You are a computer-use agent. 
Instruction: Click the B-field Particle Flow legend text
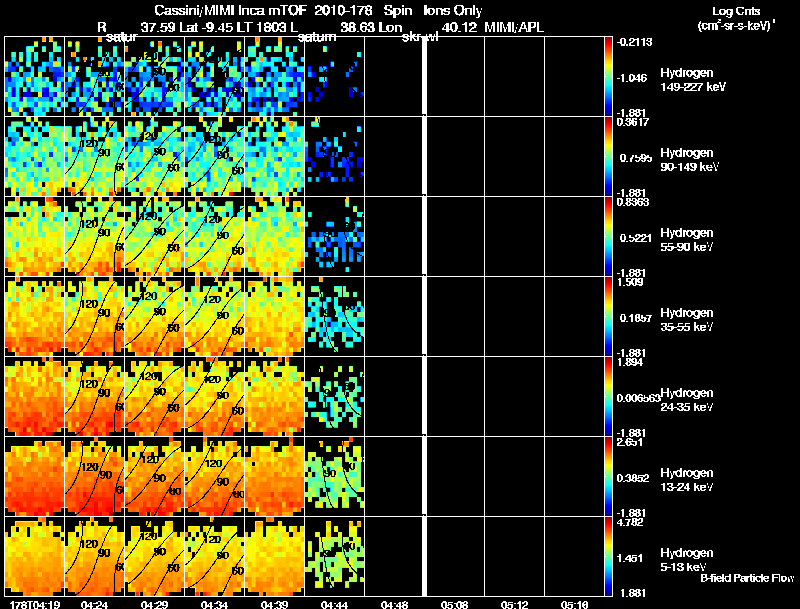746,578
